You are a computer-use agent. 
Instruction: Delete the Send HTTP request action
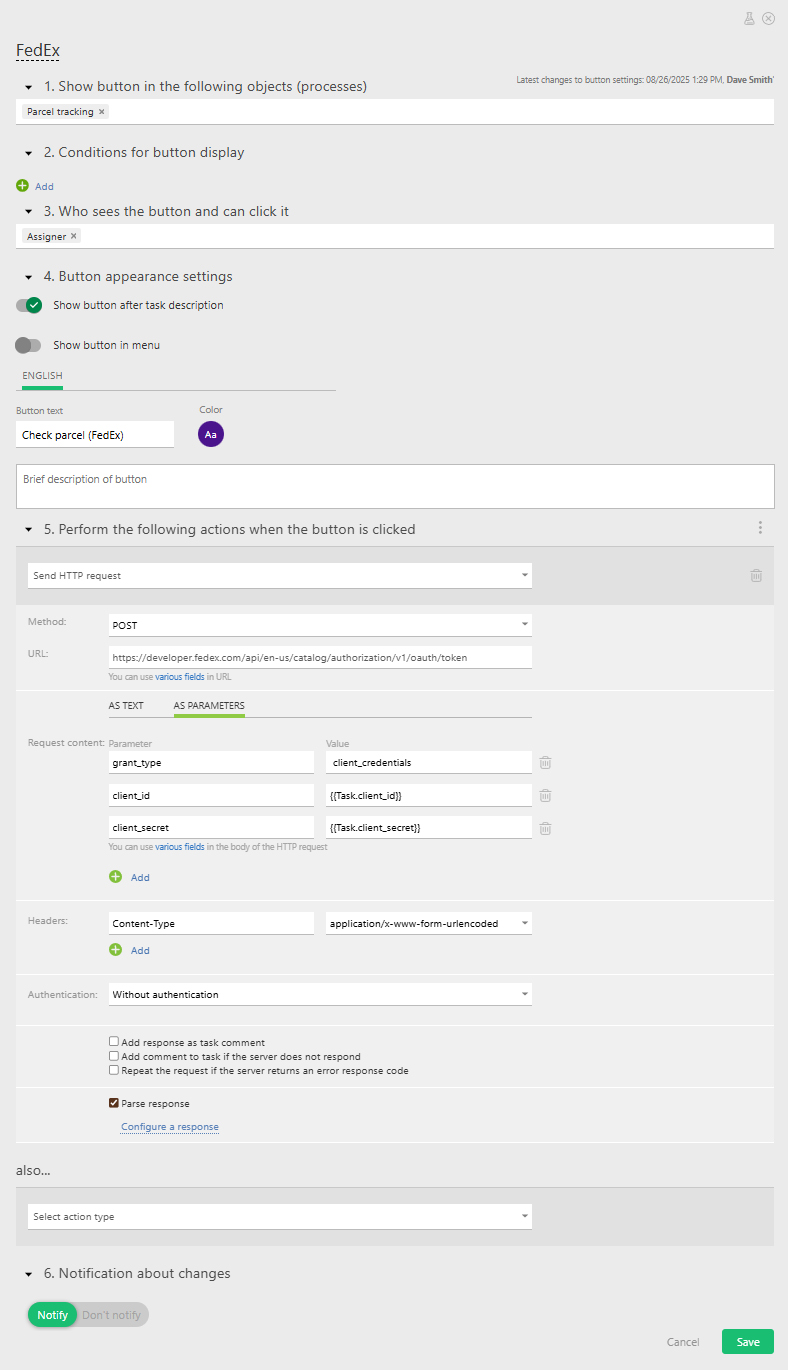pos(756,575)
